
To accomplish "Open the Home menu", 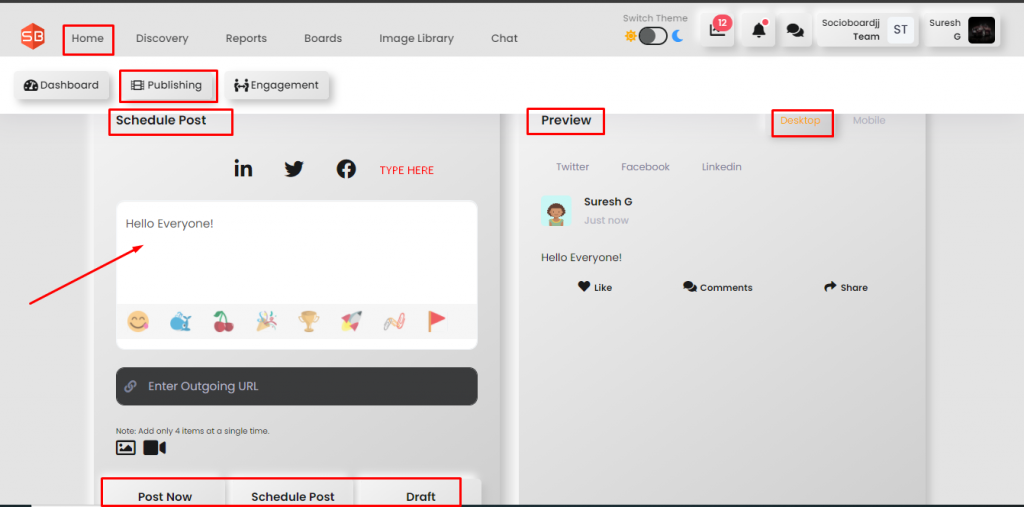I will (88, 39).
